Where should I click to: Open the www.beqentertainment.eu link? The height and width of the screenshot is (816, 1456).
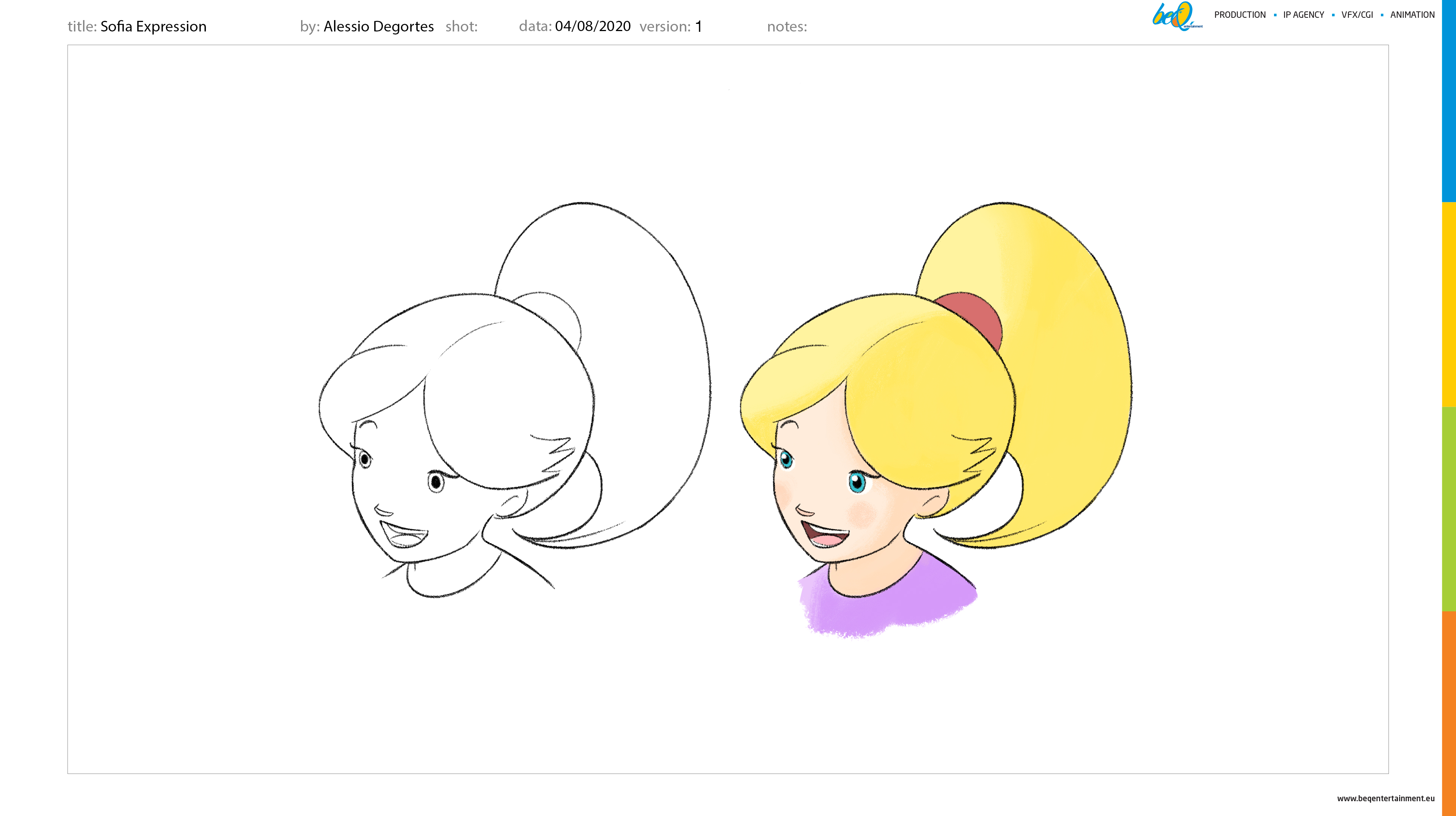pos(1385,798)
